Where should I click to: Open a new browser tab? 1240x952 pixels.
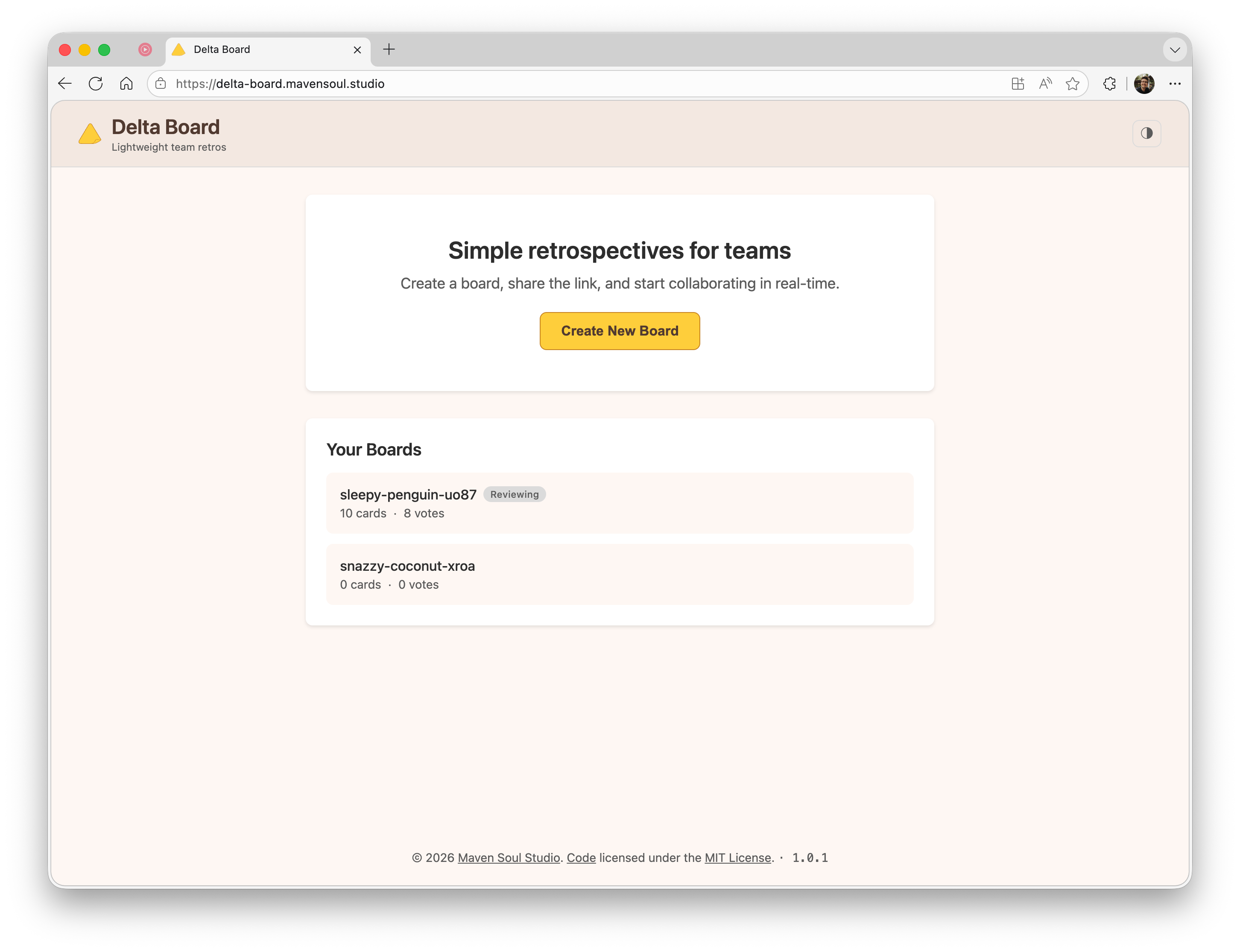[389, 49]
